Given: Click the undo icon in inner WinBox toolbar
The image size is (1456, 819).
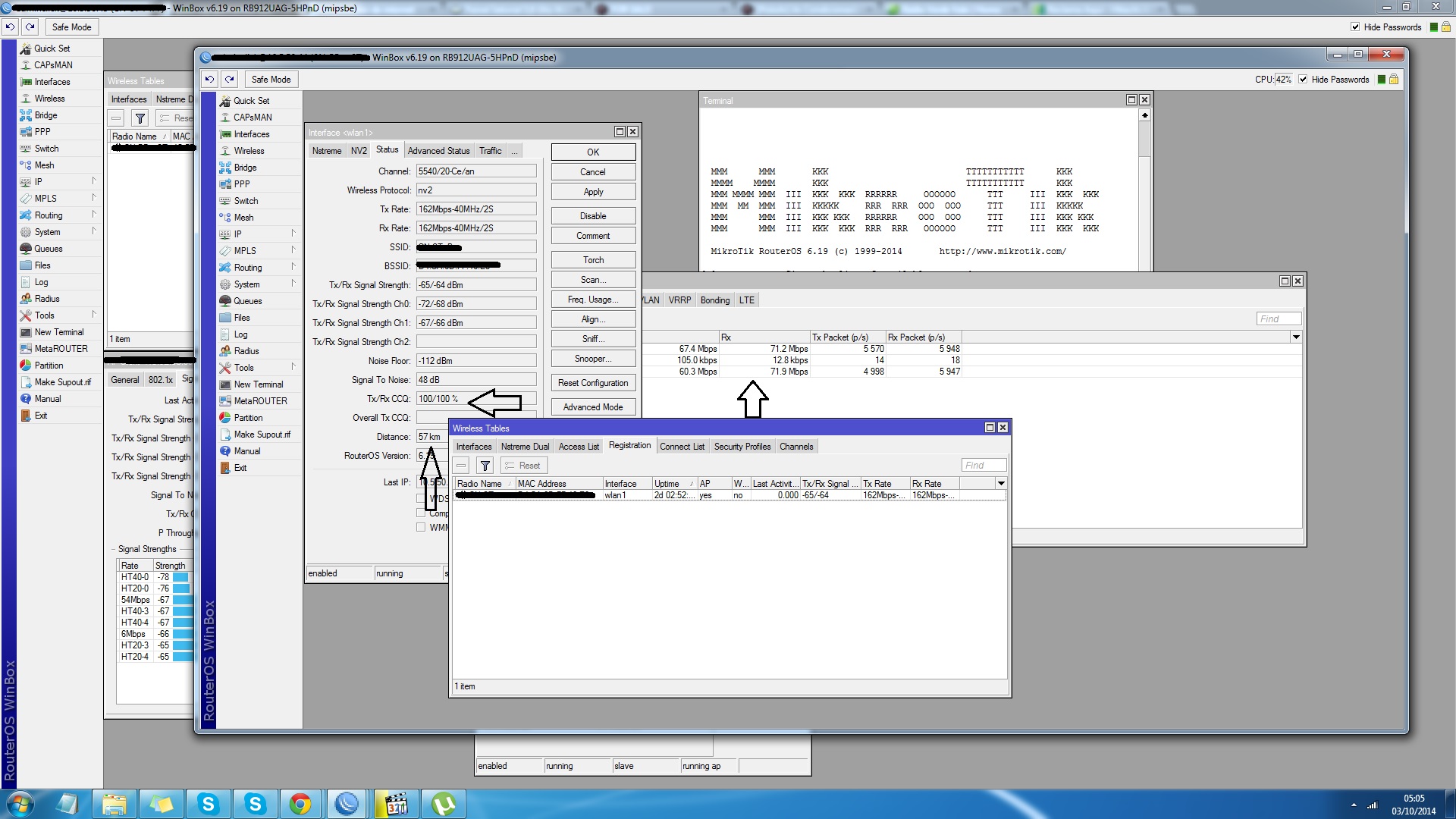Looking at the screenshot, I should [x=210, y=79].
